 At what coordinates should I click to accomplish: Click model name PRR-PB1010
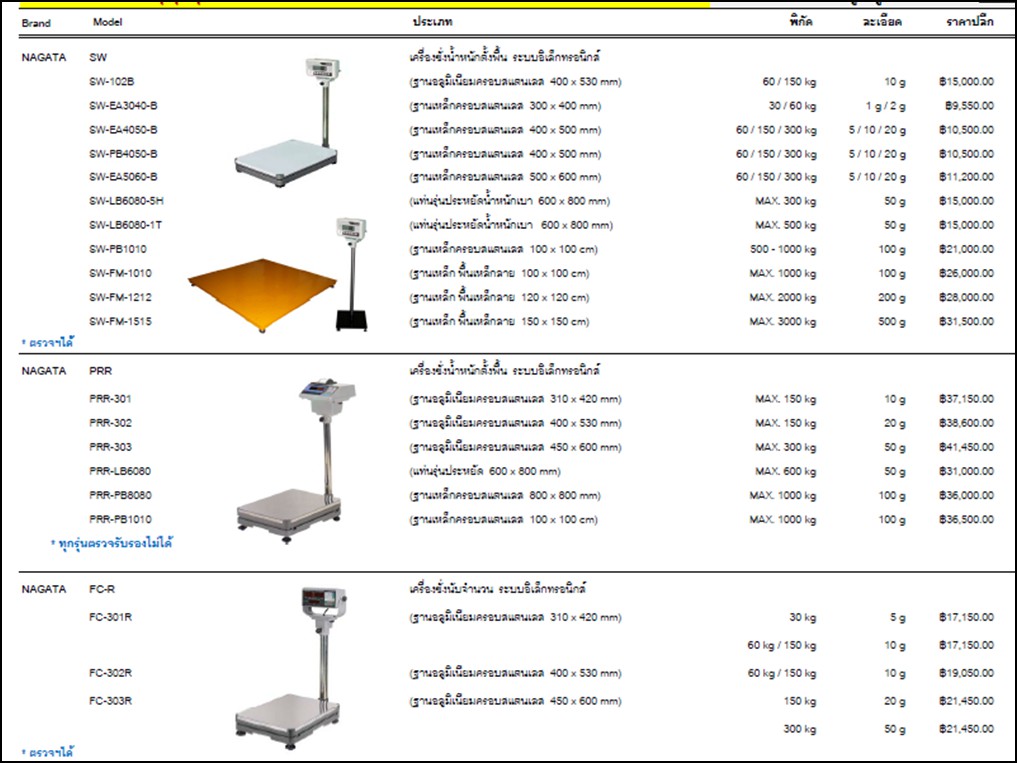tap(121, 519)
